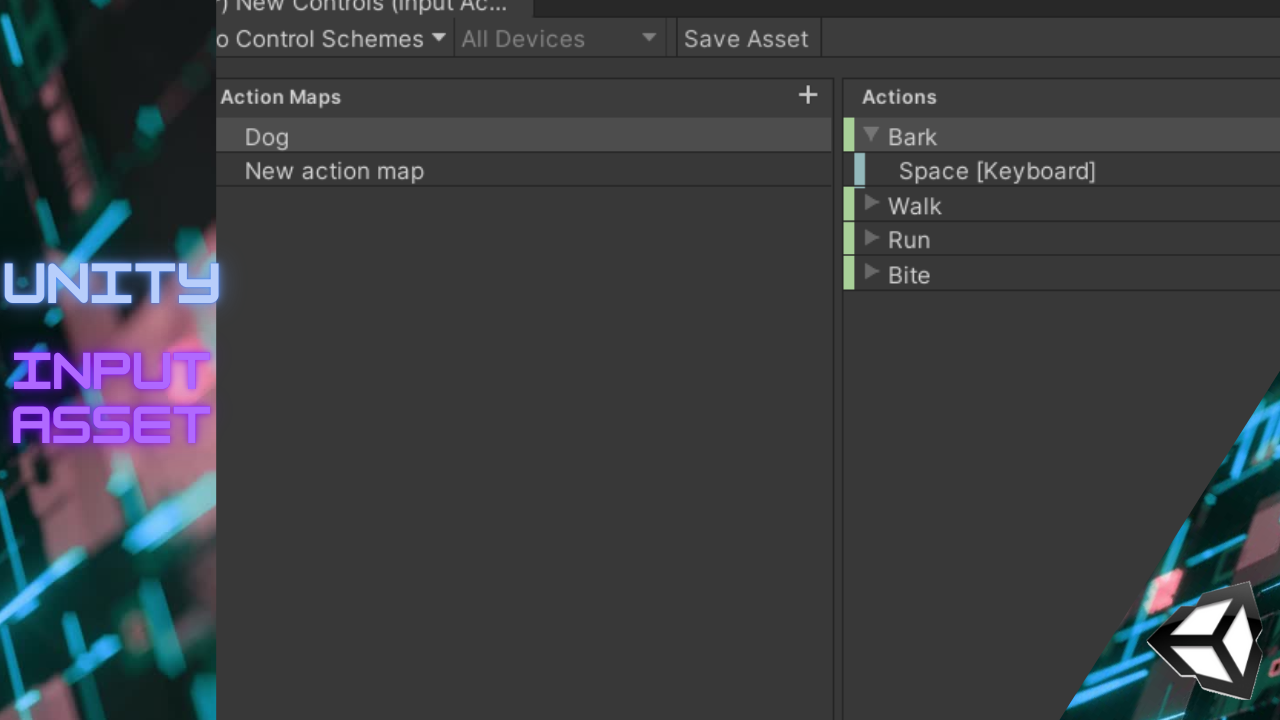This screenshot has height=720, width=1280.
Task: Expand the Walk action
Action: (x=871, y=205)
